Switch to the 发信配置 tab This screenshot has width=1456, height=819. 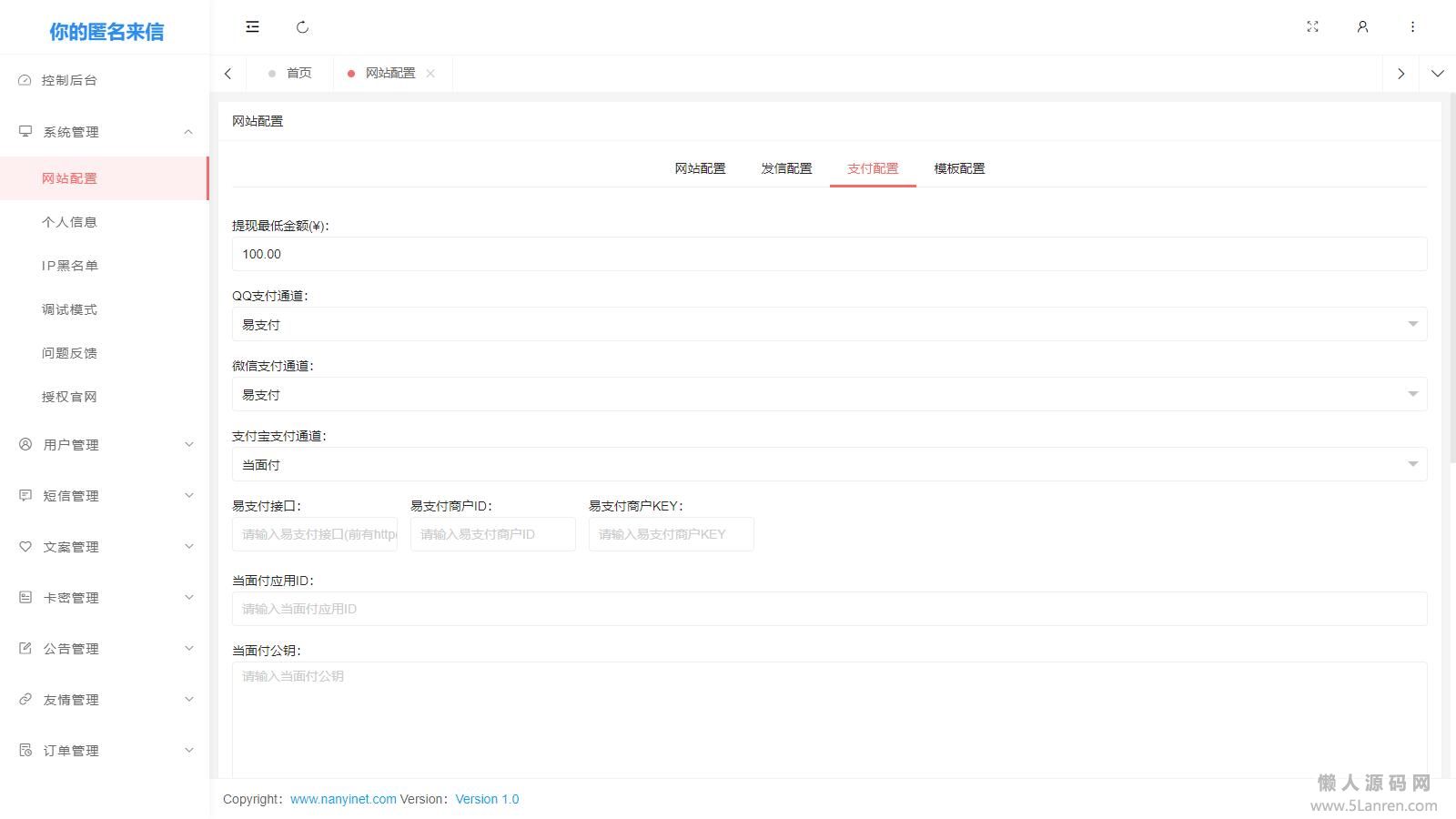coord(786,168)
